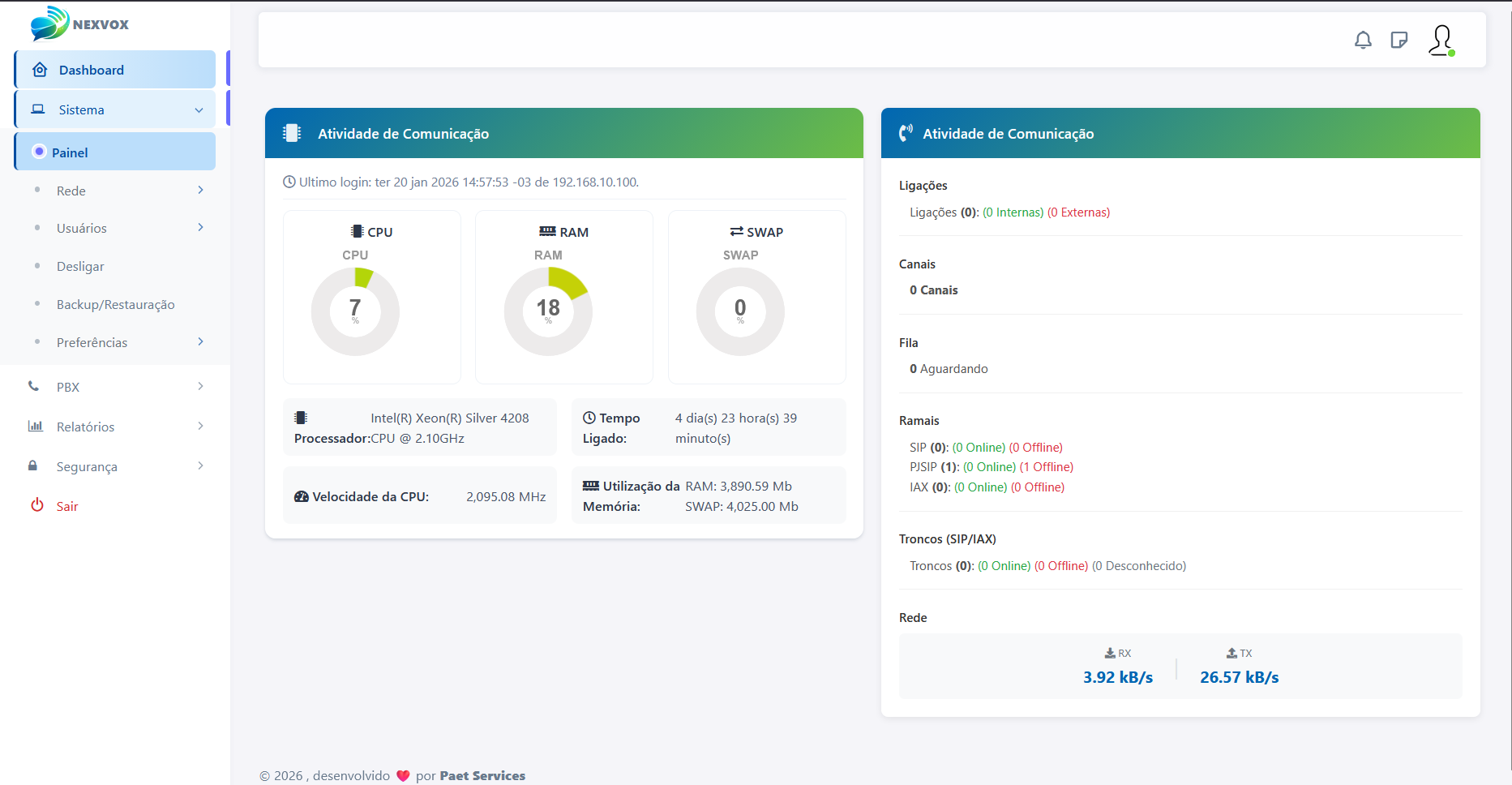Screen dimensions: 1512x785
Task: Click the 3.92 kB/s RX value
Action: click(1118, 677)
